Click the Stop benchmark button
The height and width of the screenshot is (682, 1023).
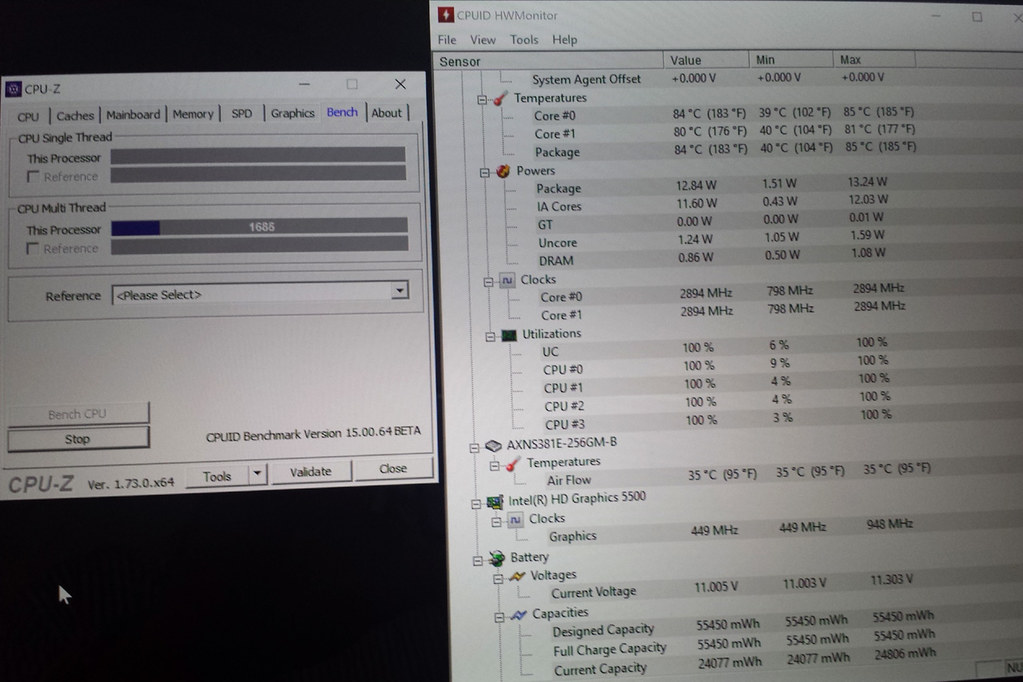click(x=78, y=439)
